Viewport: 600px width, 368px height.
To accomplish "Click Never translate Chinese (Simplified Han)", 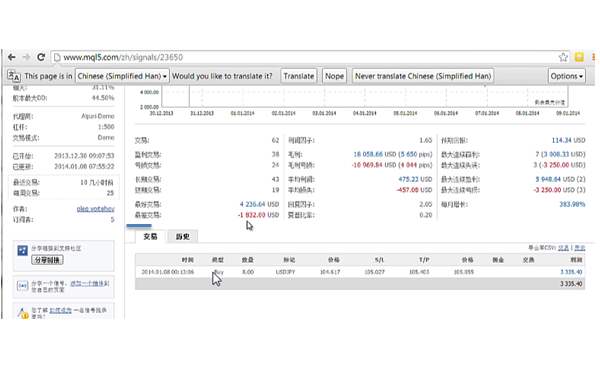I will pyautogui.click(x=423, y=76).
